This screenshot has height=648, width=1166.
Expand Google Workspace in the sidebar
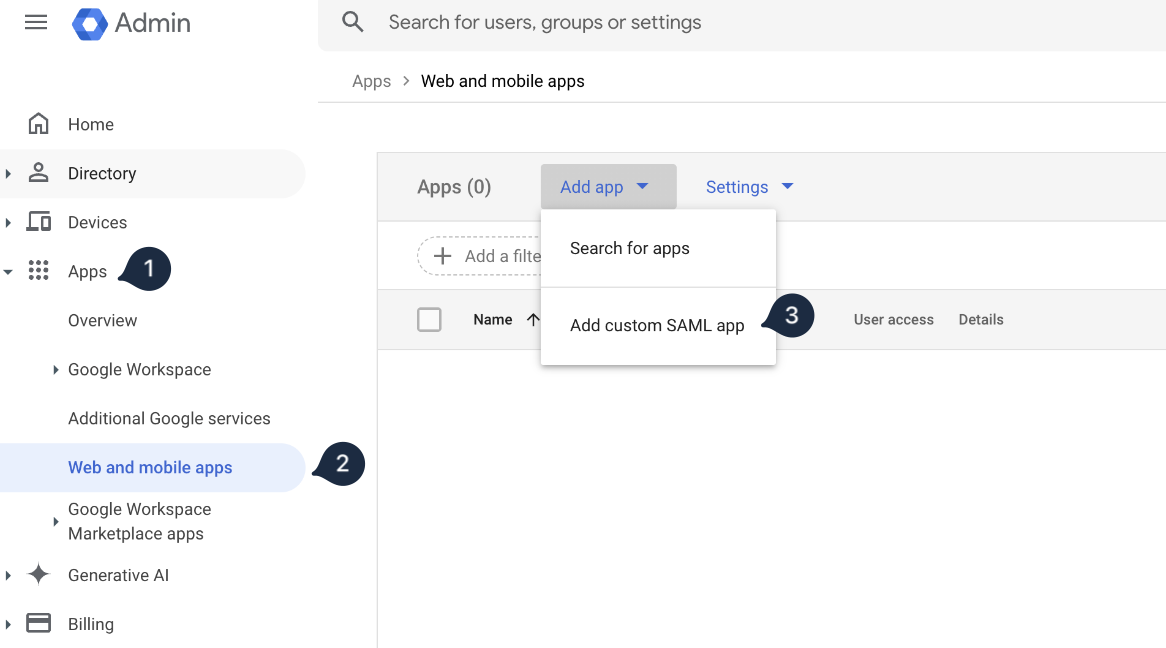55,369
